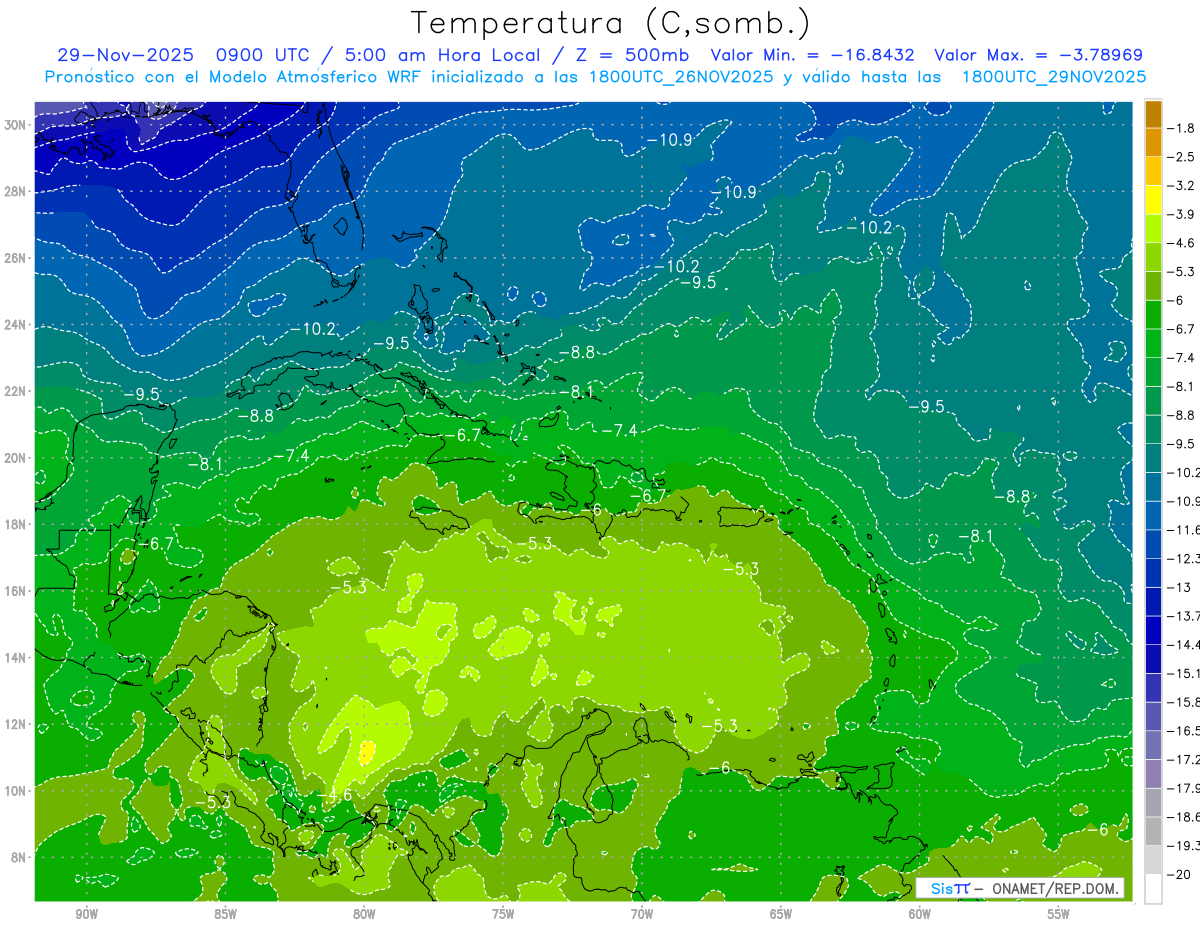
Task: Click the "22N" latitude axis label
Action: (x=16, y=391)
